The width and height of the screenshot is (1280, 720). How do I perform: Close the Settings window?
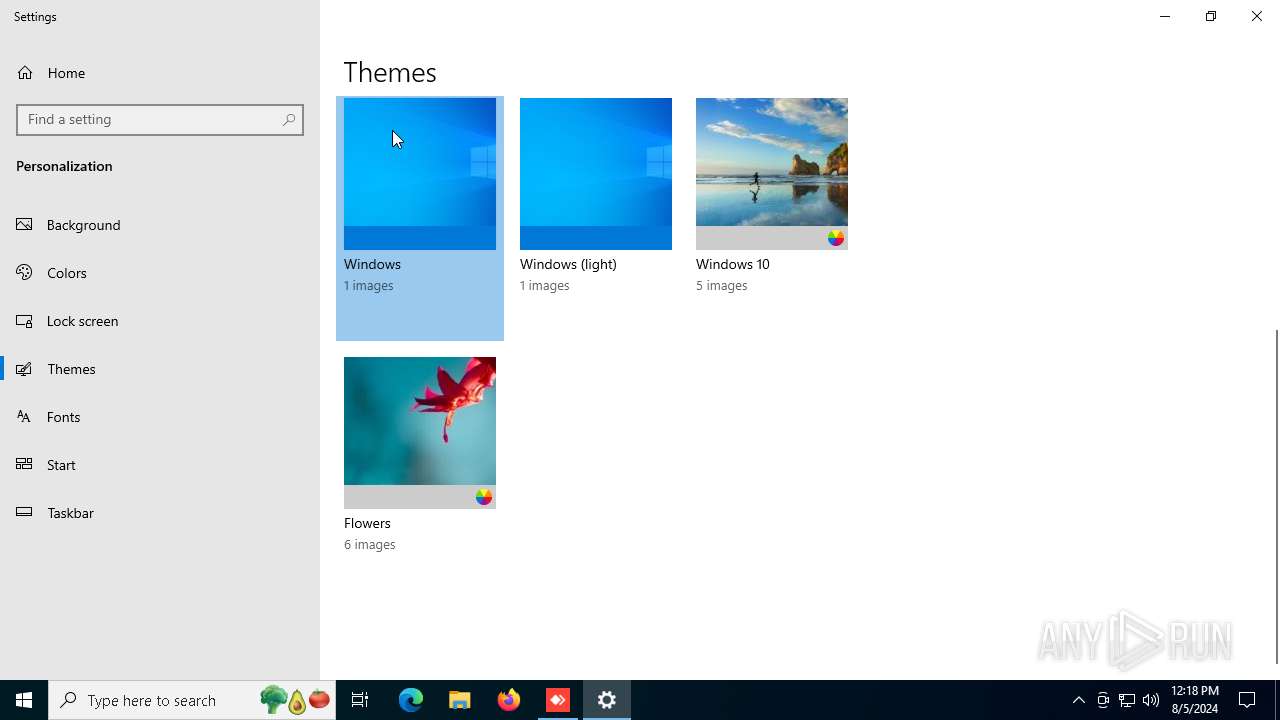click(x=1257, y=16)
